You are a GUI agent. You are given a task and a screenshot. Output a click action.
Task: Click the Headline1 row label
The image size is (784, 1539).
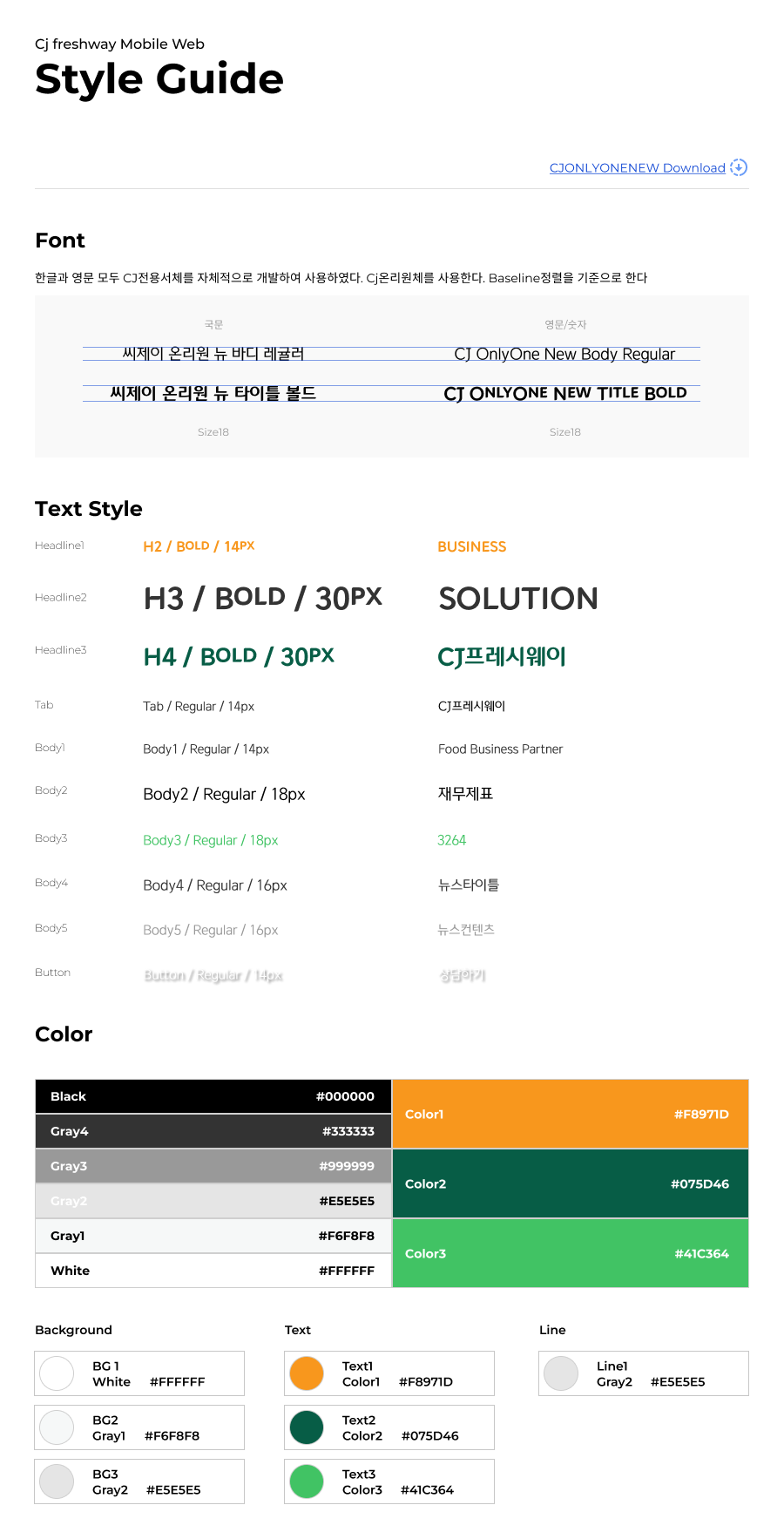coord(59,546)
